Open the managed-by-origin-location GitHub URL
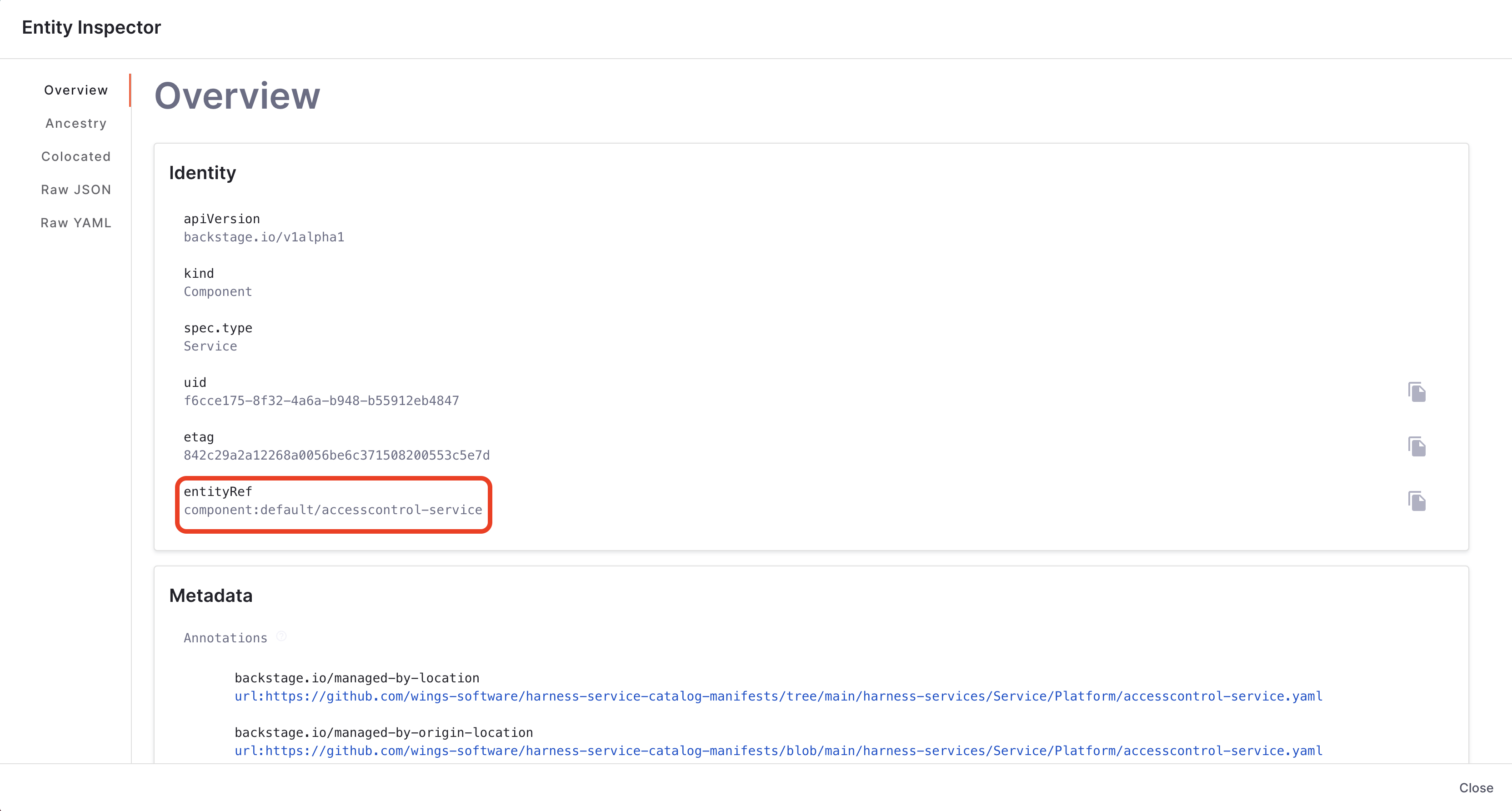The image size is (1512, 811). point(778,751)
